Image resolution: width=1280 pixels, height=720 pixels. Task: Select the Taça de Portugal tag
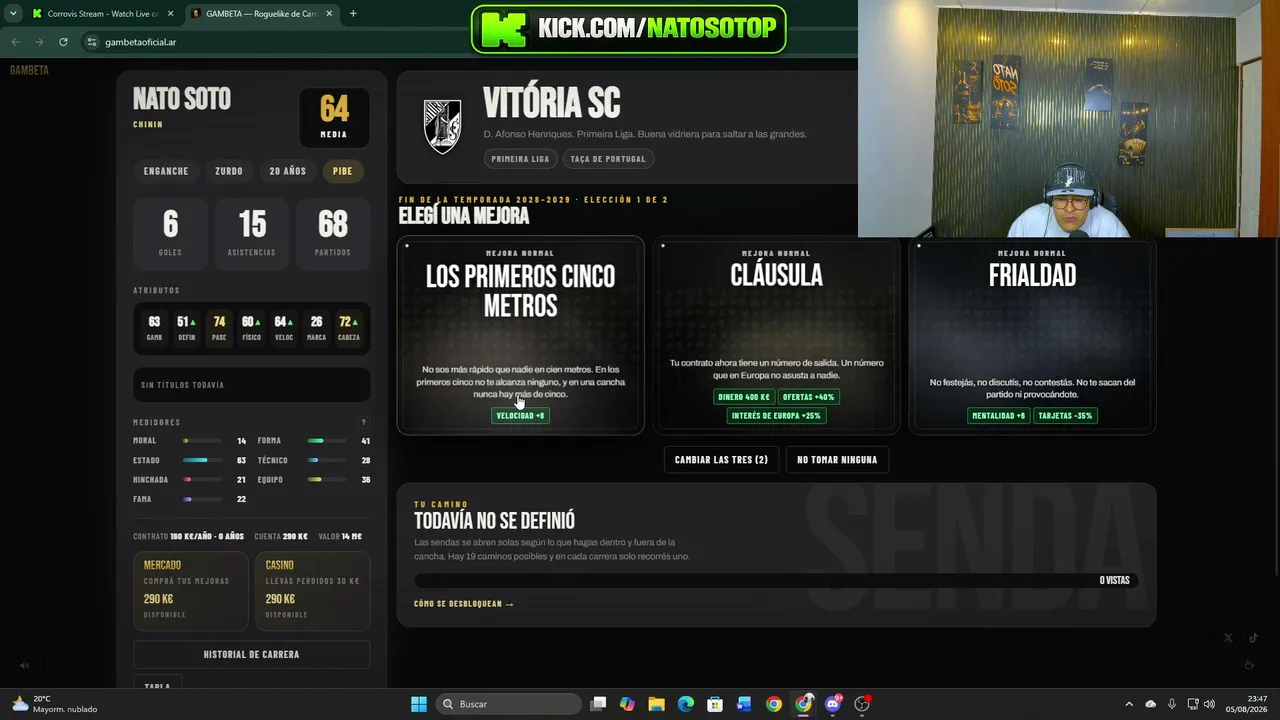coord(608,159)
